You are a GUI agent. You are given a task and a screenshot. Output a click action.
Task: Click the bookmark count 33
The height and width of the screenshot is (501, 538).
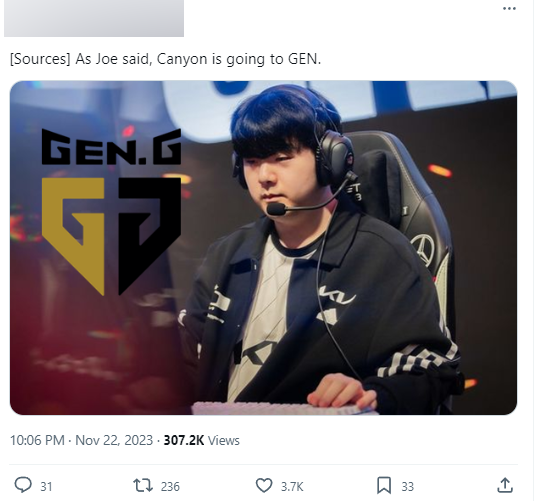pos(408,487)
